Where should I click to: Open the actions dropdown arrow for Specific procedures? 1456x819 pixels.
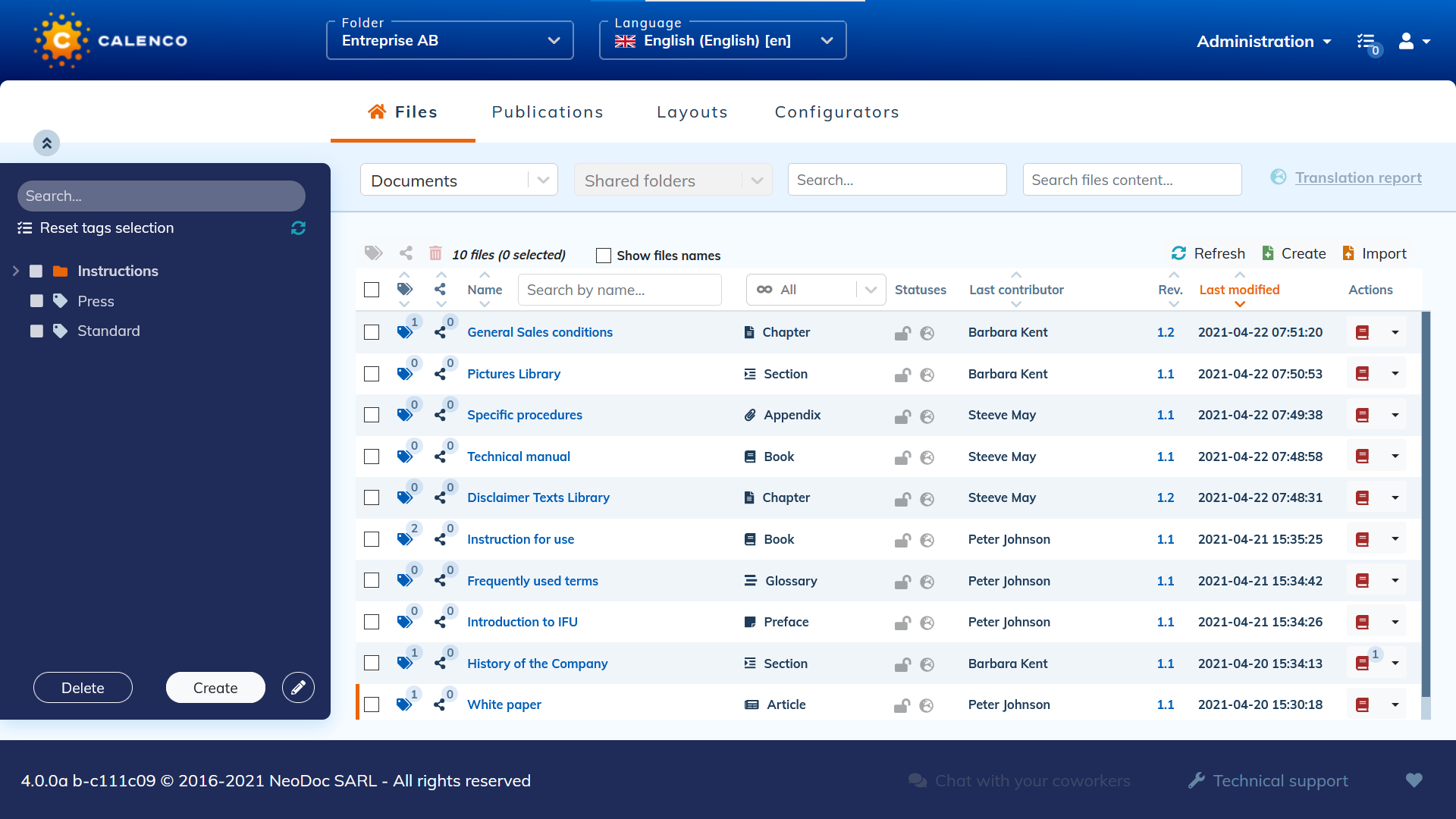coord(1395,415)
